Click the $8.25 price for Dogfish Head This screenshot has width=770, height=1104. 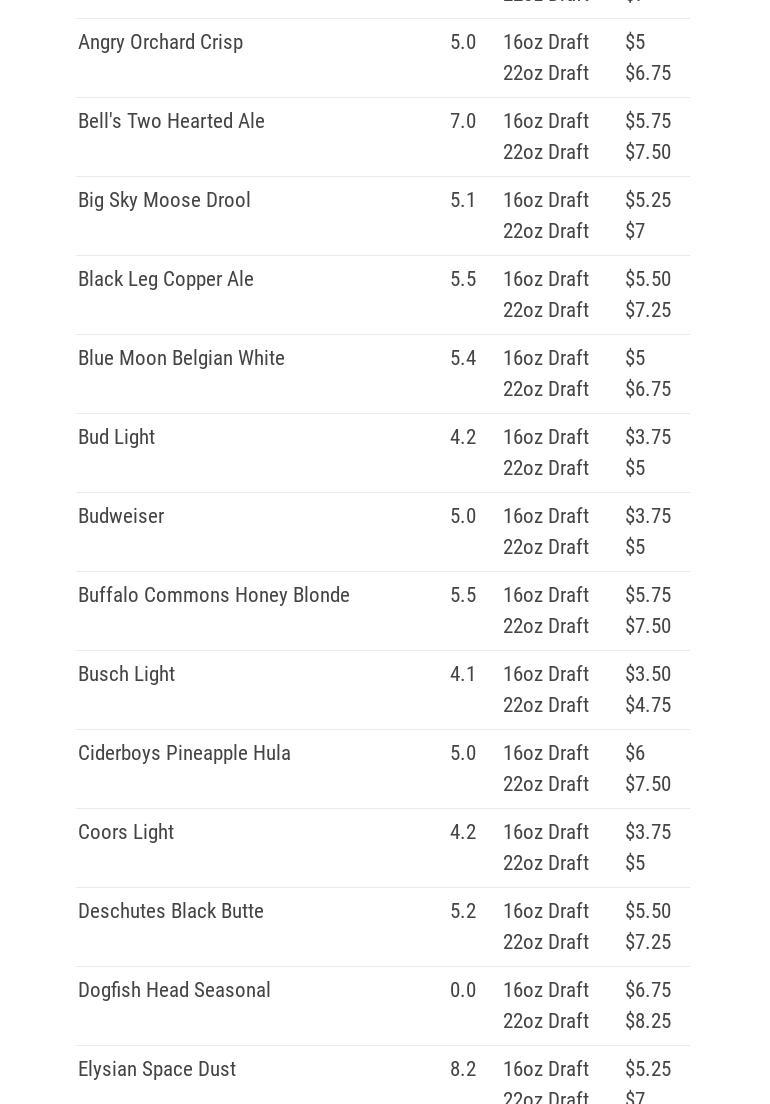648,1021
